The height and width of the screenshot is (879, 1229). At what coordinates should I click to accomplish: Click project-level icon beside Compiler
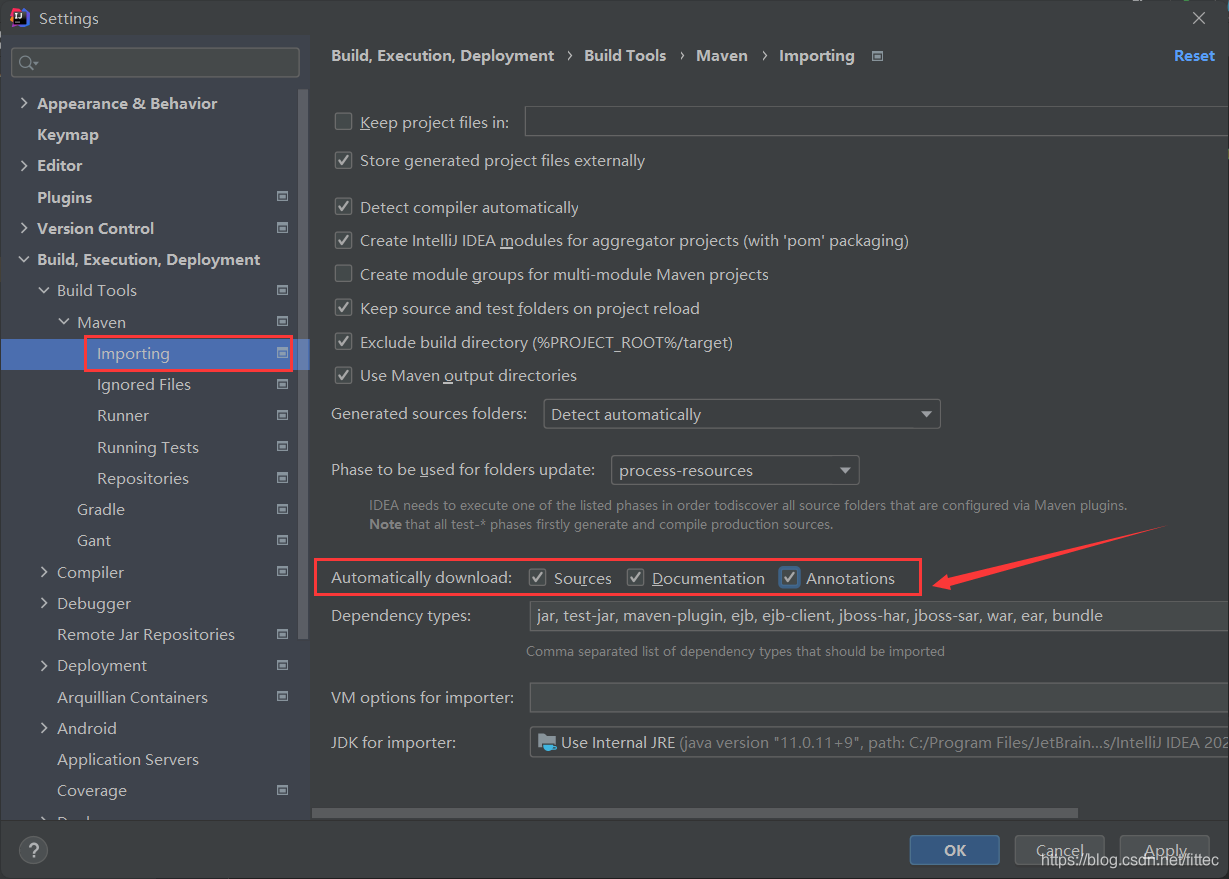[282, 572]
